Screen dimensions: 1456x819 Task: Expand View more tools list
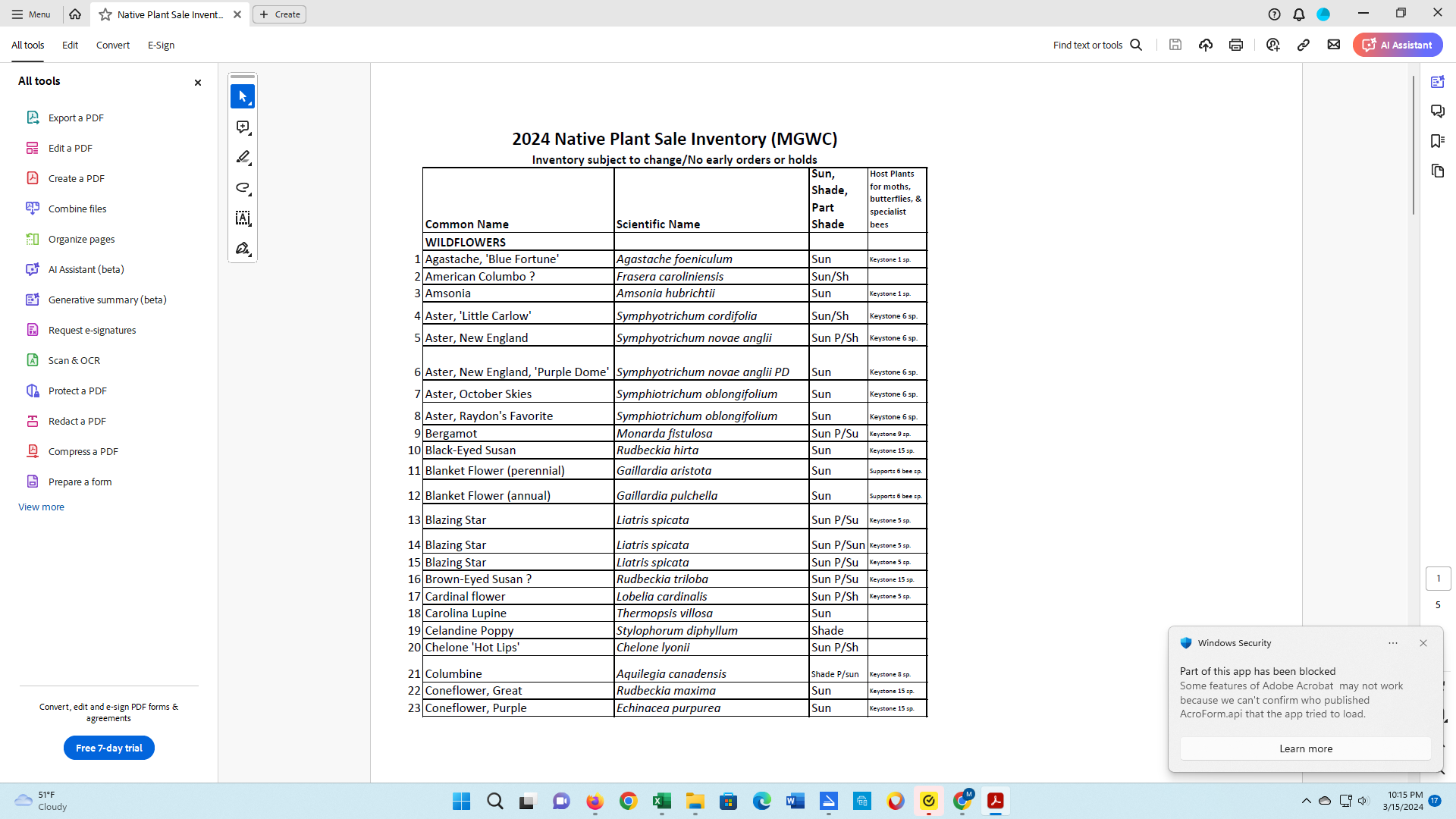coord(41,507)
